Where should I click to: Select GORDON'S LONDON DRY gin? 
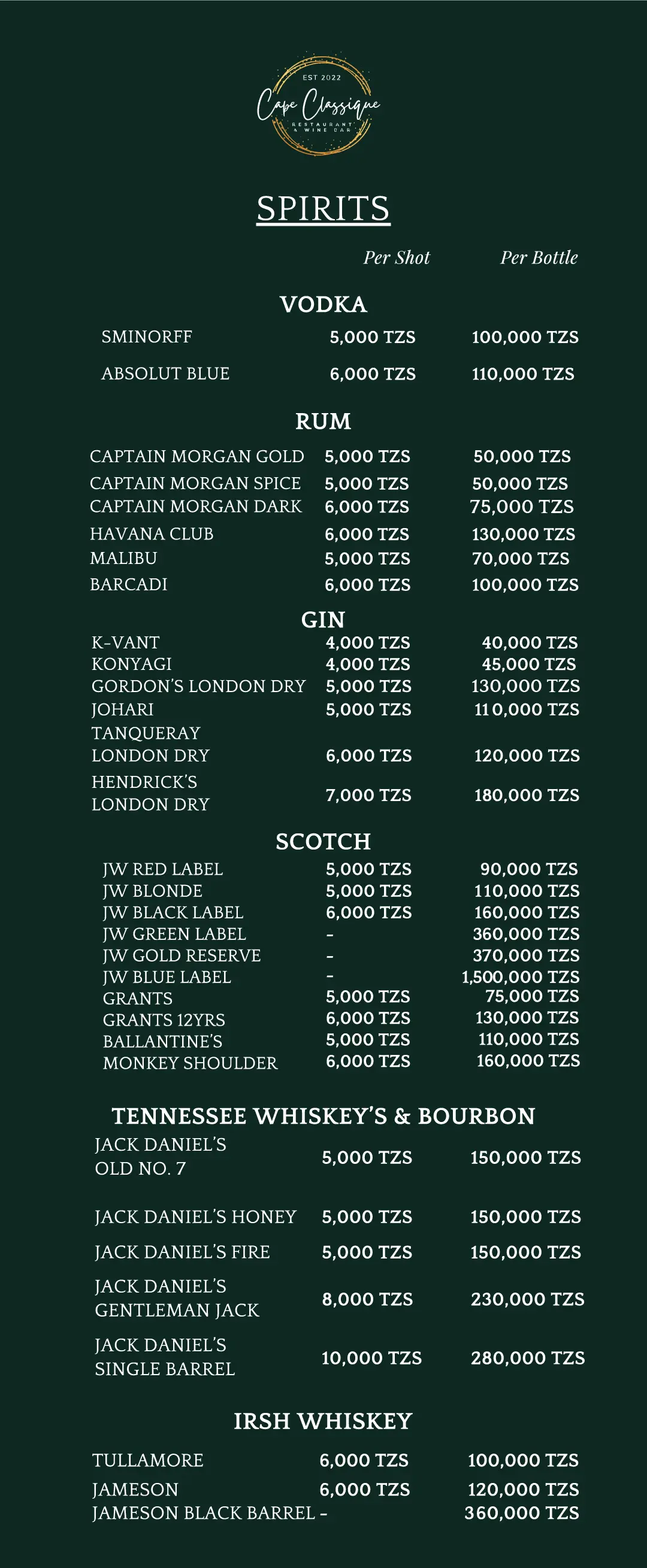click(x=198, y=686)
